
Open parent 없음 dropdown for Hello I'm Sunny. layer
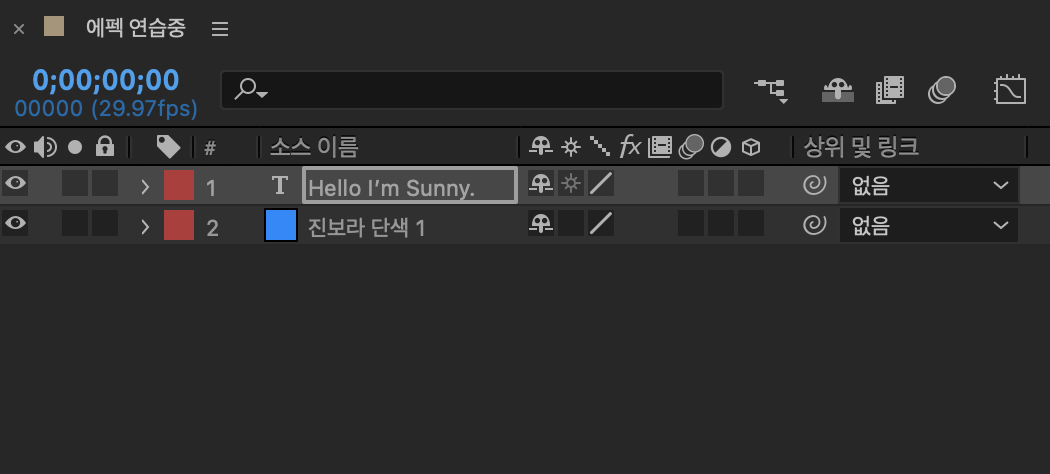click(x=929, y=185)
